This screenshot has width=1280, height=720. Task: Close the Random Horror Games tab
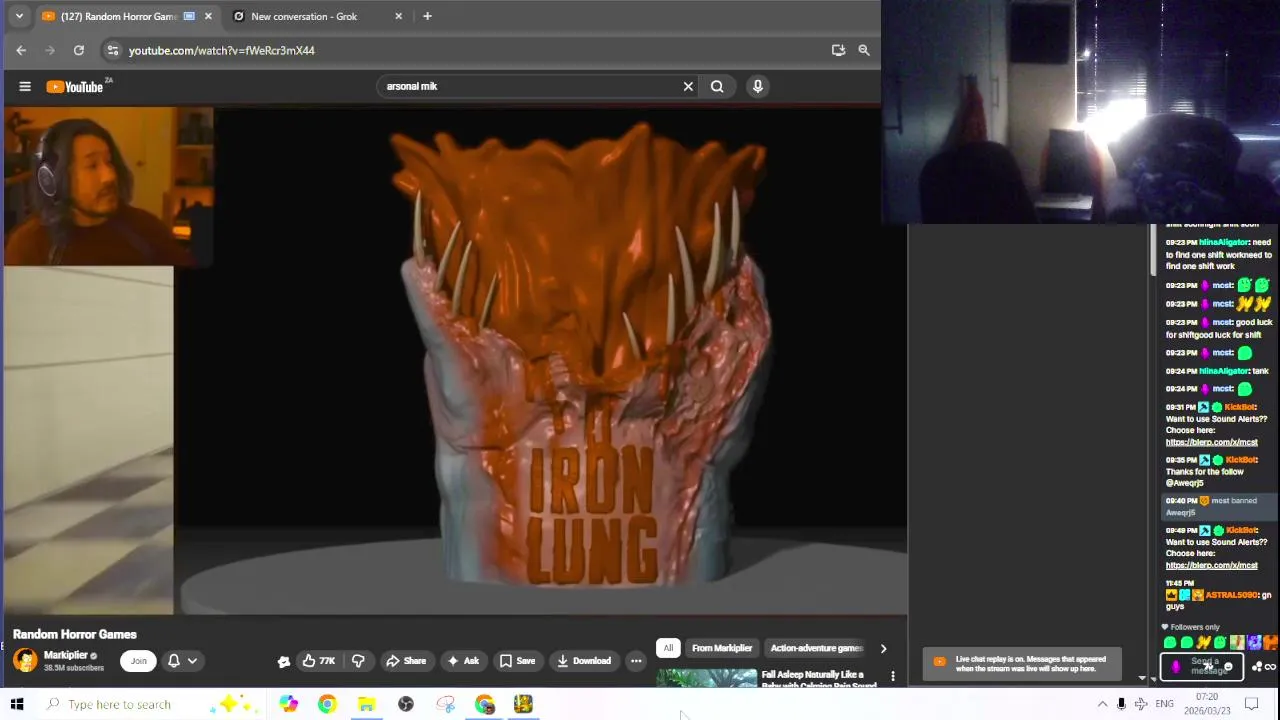tap(208, 16)
